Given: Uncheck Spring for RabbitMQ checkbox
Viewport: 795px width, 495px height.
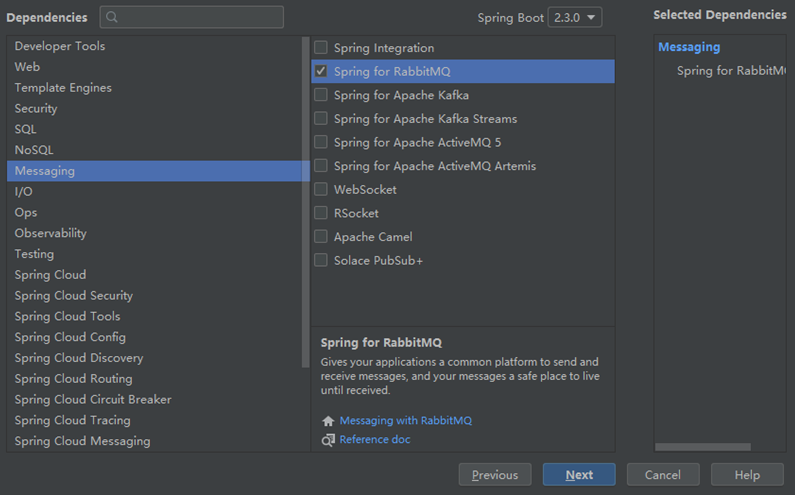Looking at the screenshot, I should 321,71.
